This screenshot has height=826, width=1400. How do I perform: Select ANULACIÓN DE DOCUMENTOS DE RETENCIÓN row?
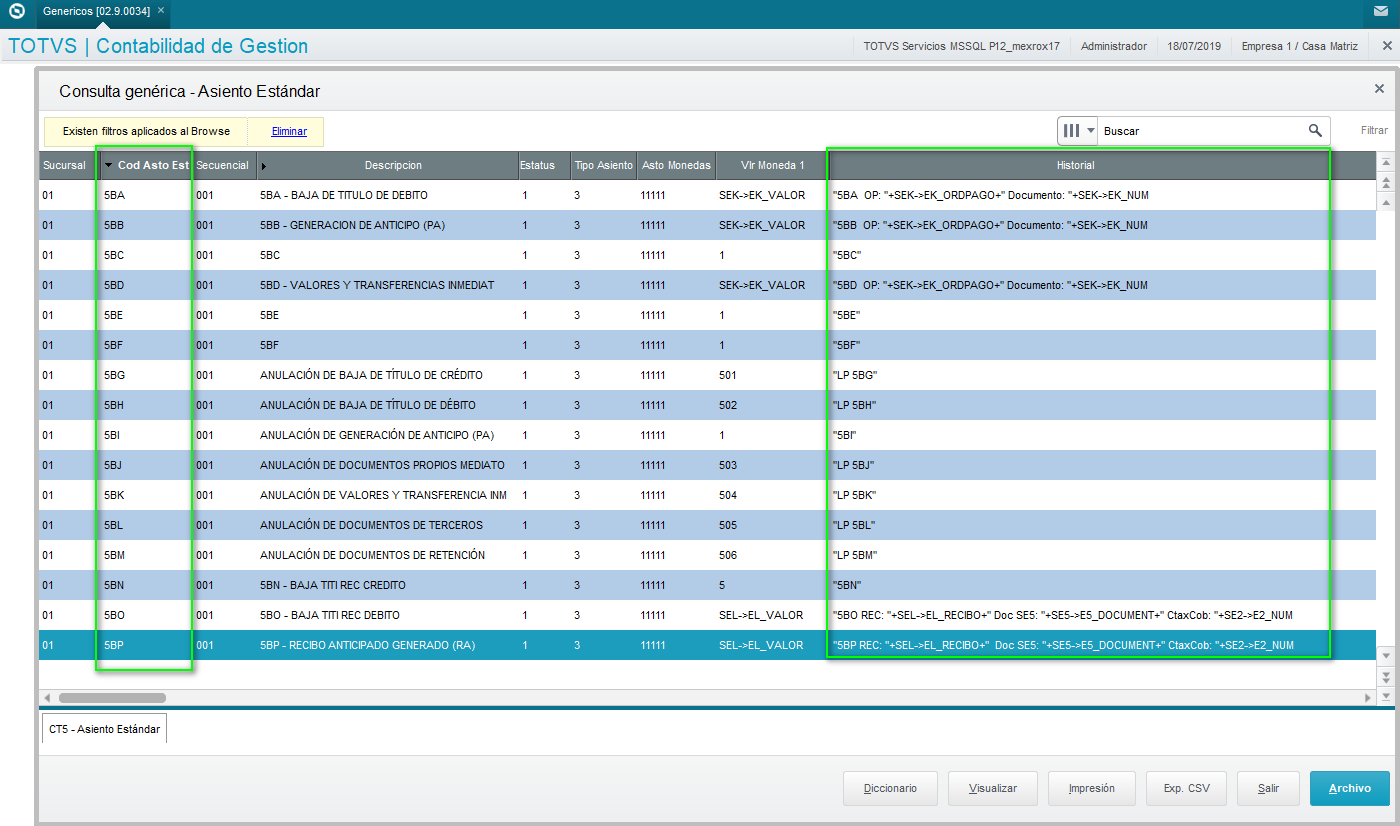pyautogui.click(x=707, y=555)
